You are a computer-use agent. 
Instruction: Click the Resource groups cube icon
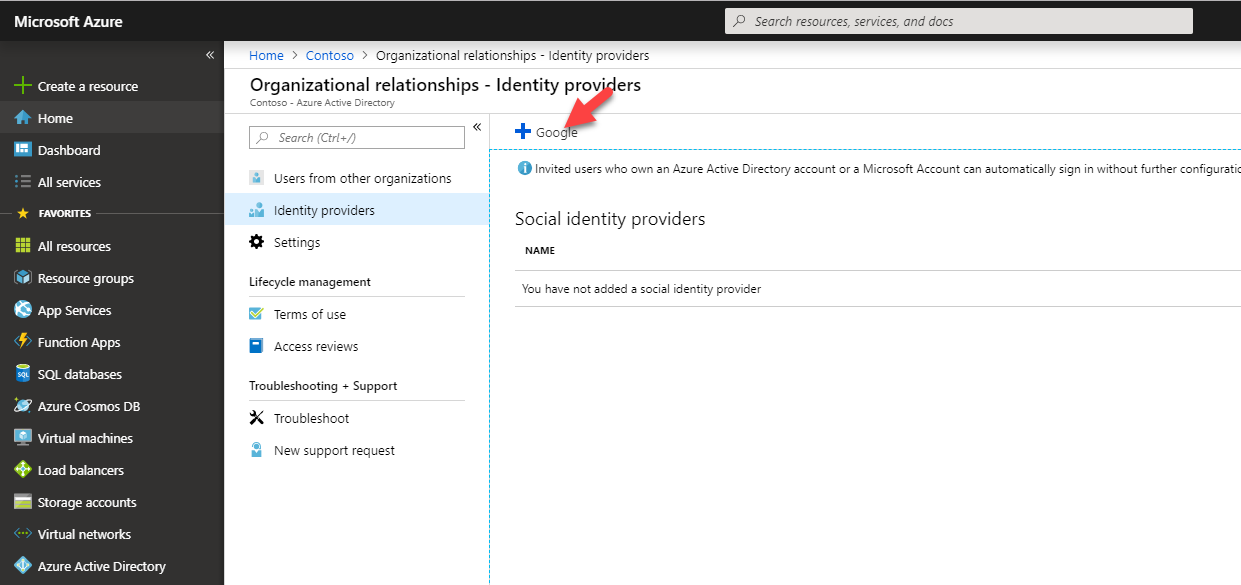click(x=22, y=278)
